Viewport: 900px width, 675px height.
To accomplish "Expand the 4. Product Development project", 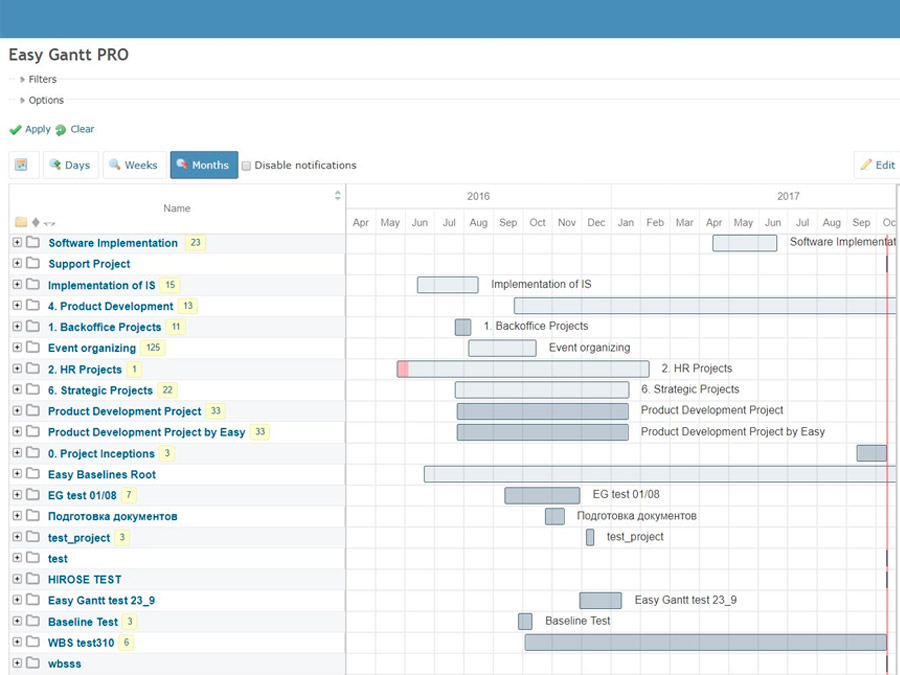I will [x=17, y=305].
